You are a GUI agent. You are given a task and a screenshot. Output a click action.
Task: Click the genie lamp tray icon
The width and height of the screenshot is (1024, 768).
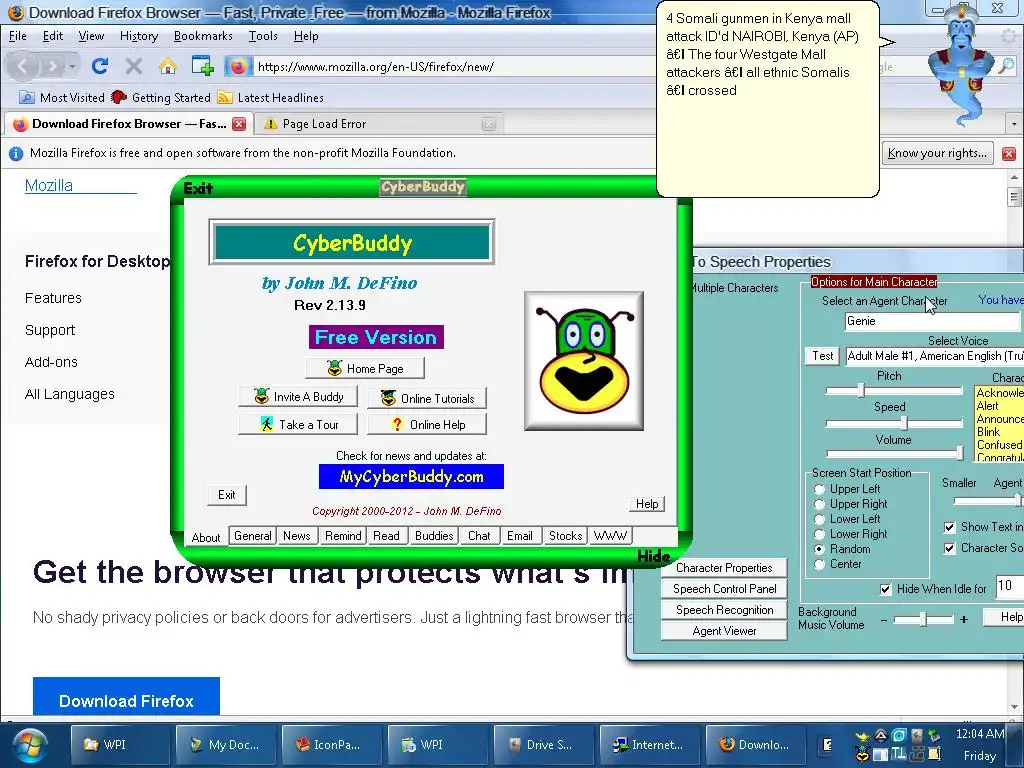pyautogui.click(x=863, y=738)
